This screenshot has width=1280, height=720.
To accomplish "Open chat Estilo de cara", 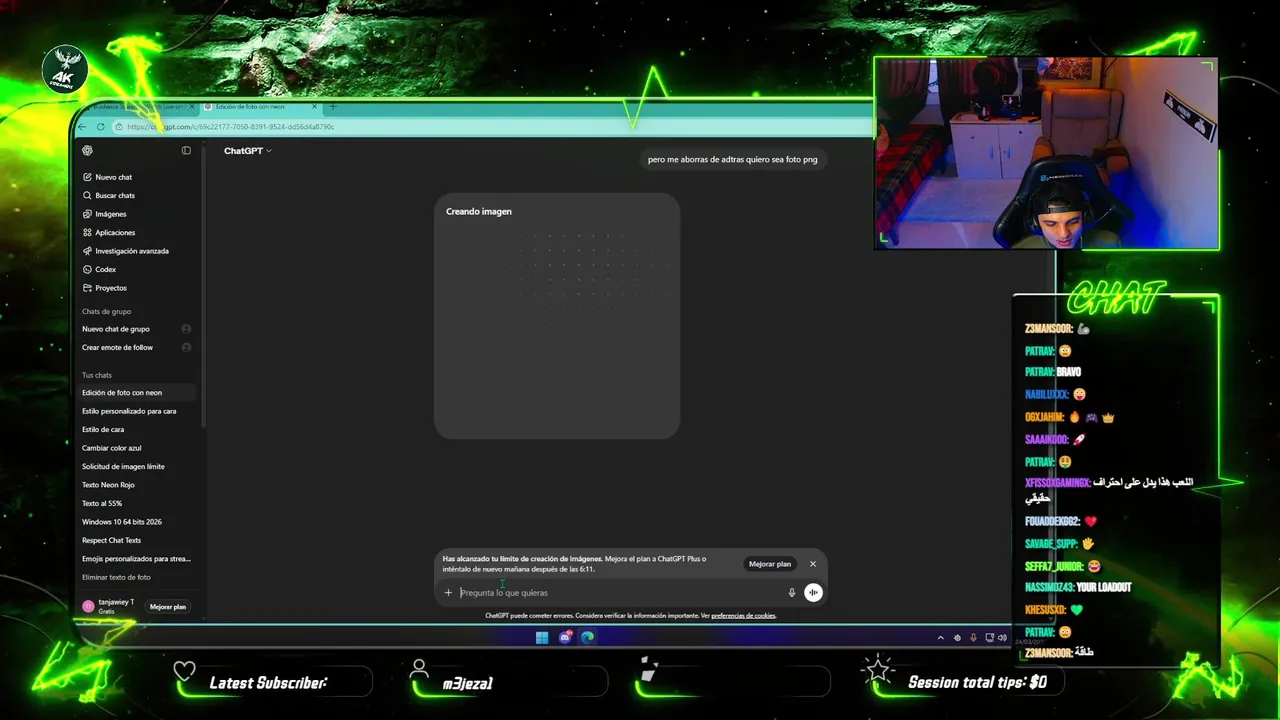I will pos(103,430).
